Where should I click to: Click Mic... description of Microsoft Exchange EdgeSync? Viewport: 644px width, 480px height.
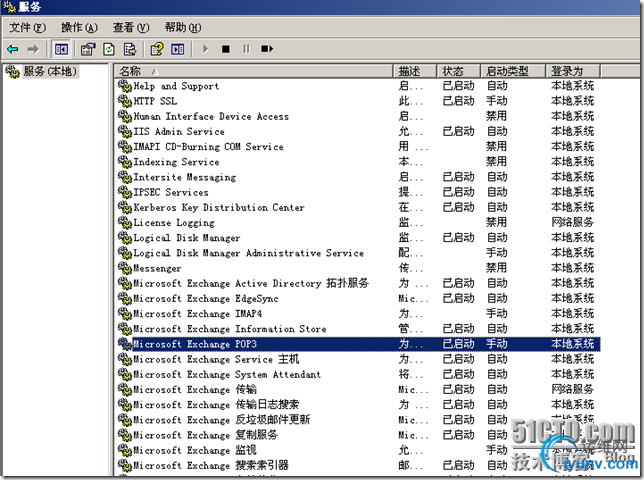(x=413, y=299)
